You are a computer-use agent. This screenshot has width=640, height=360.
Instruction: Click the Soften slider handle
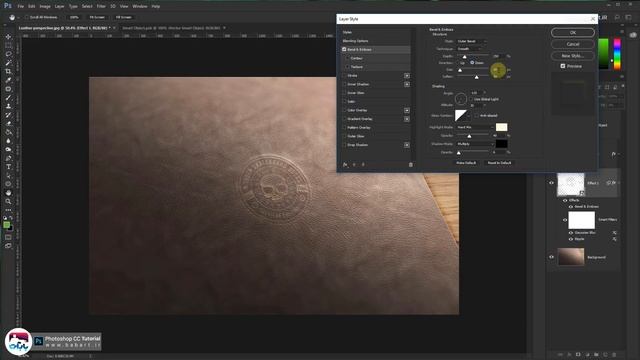[476, 77]
